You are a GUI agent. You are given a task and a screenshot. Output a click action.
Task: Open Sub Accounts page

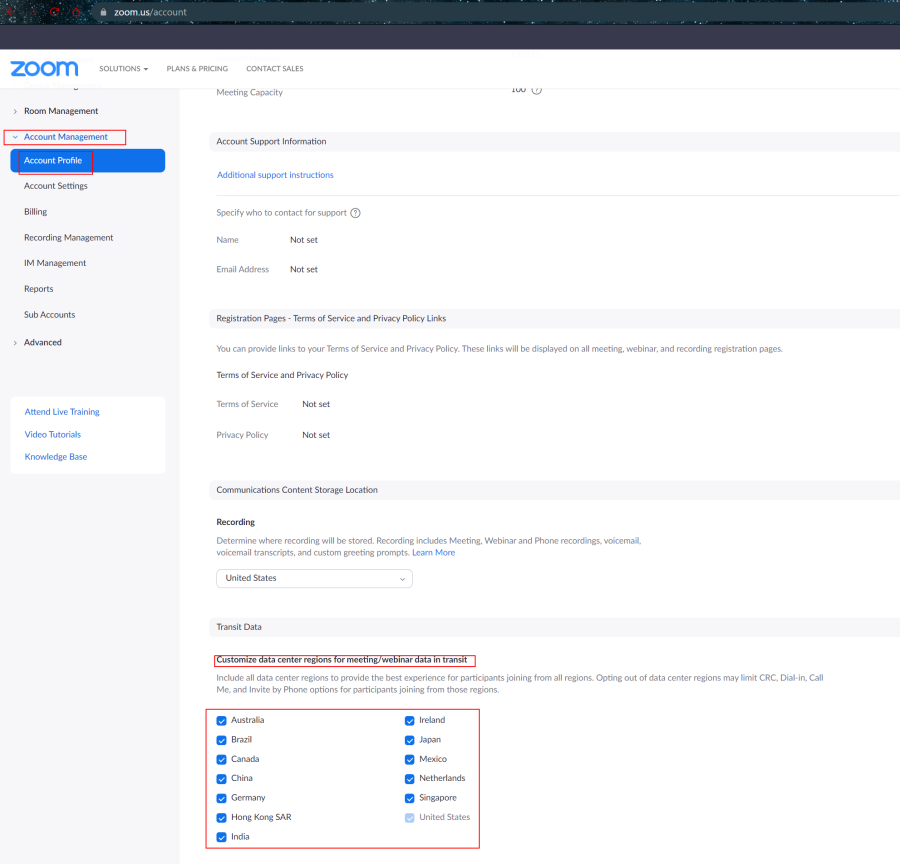49,315
